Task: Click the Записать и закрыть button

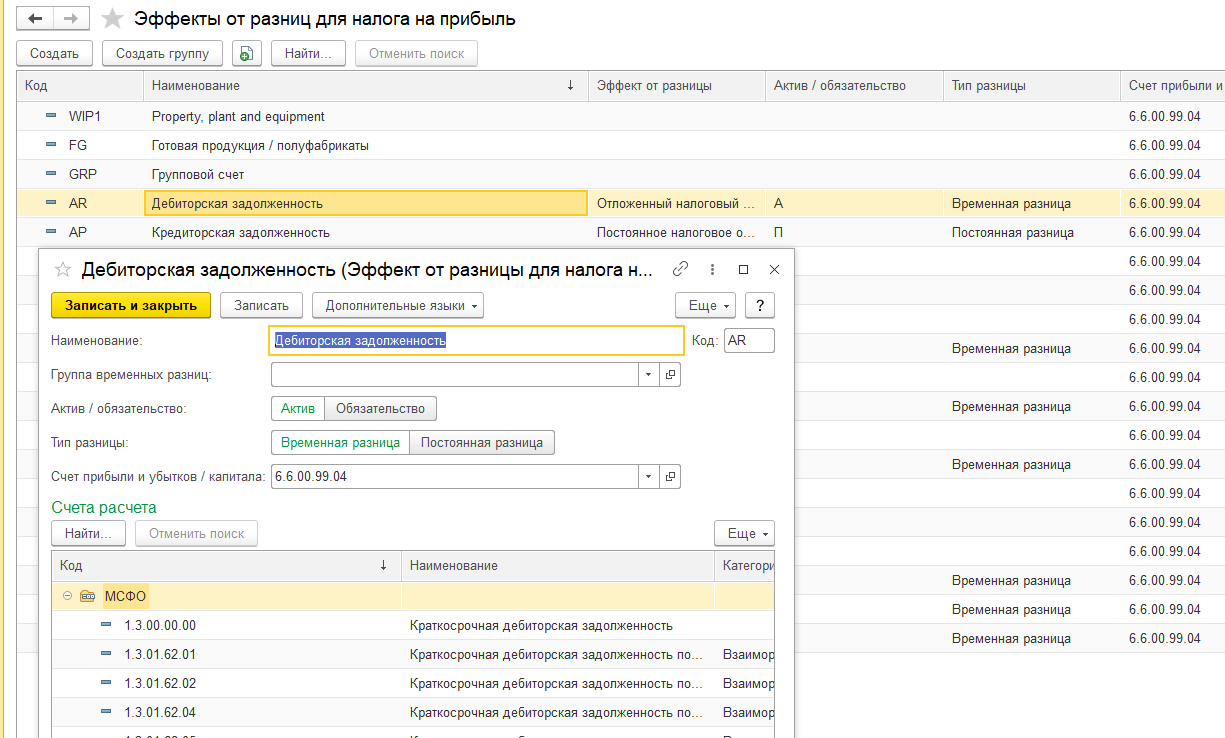Action: click(x=131, y=305)
